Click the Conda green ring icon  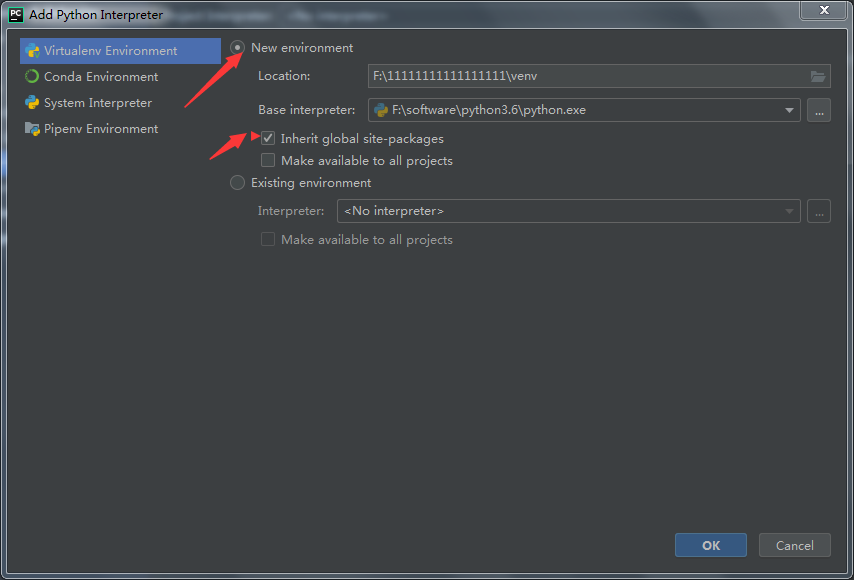pyautogui.click(x=32, y=77)
